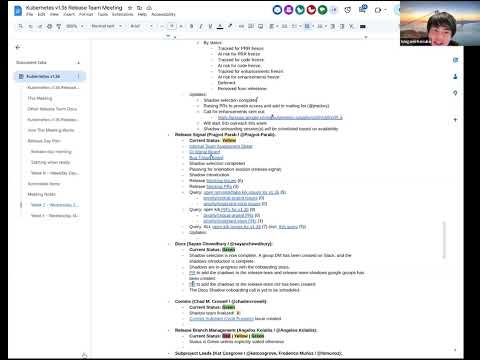
Task: Add a new document tab with plus
Action: coord(78,62)
